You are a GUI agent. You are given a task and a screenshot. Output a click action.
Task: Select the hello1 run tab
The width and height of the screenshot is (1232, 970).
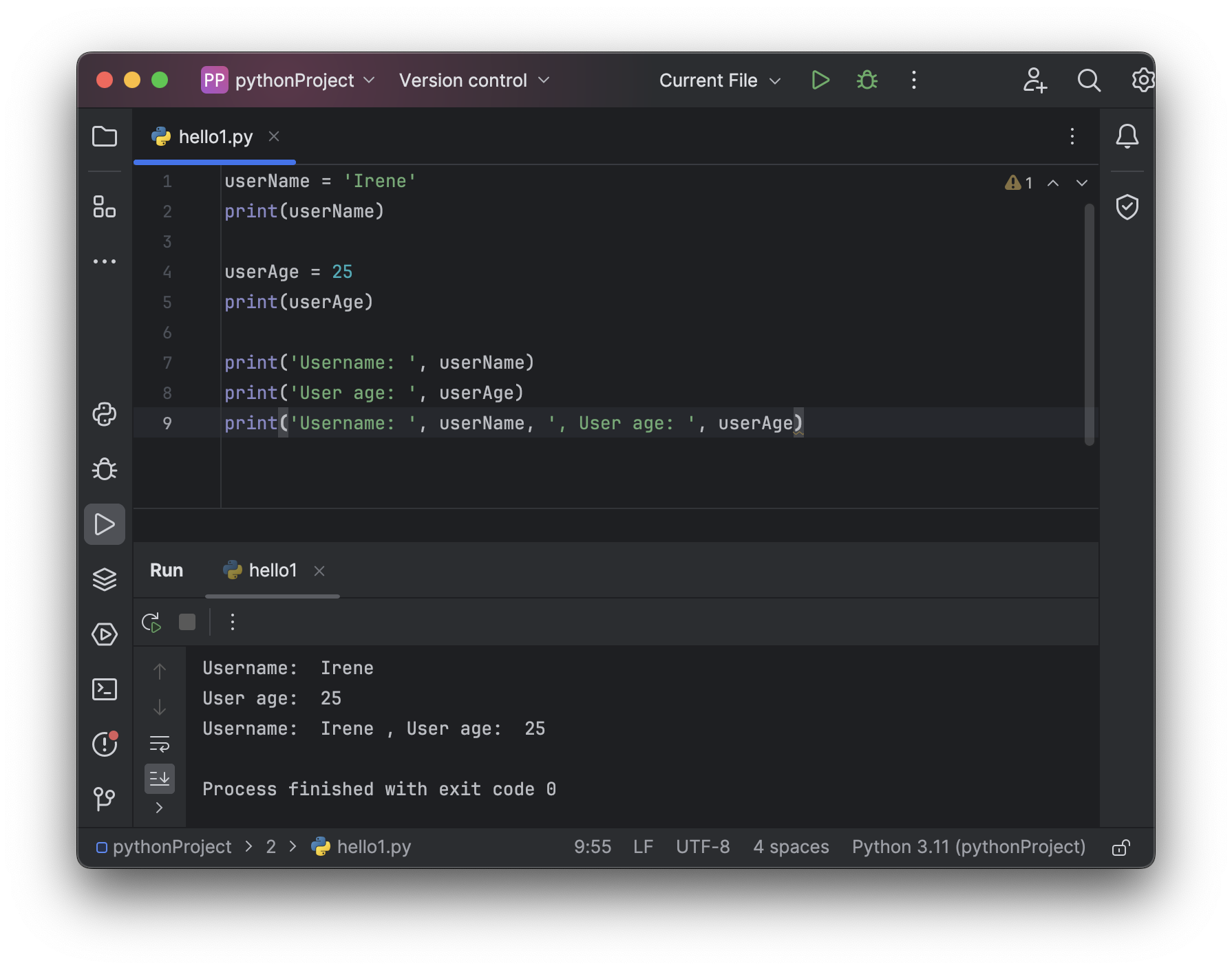(x=272, y=570)
